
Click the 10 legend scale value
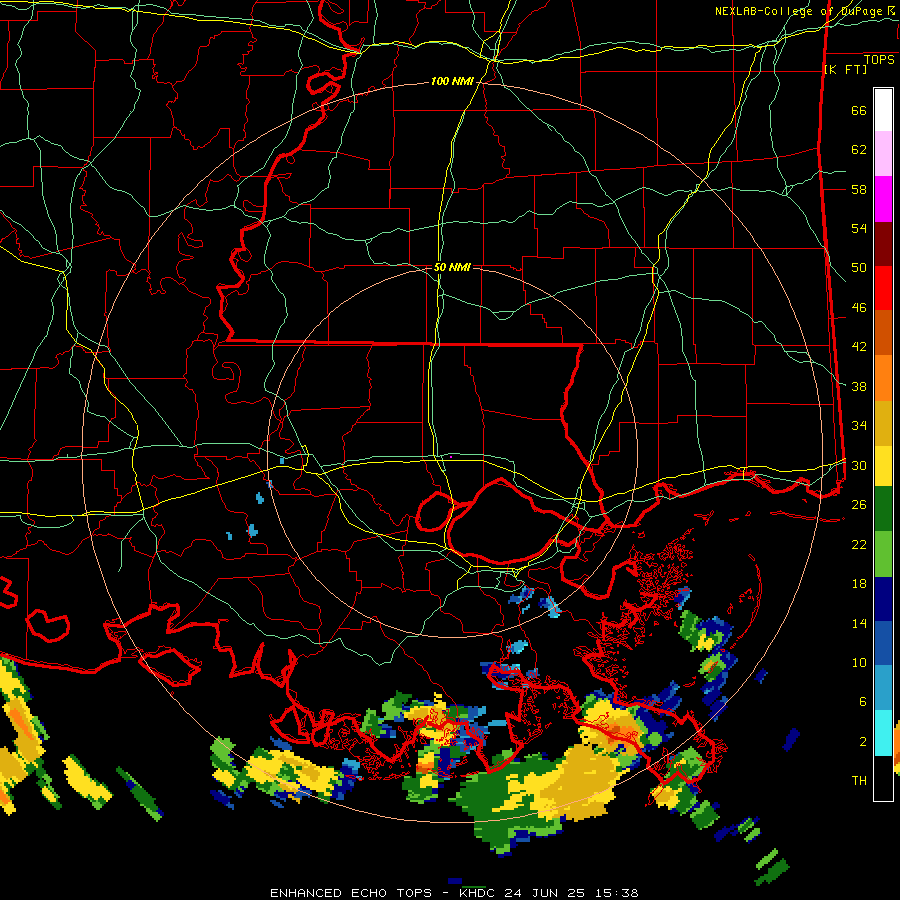[x=859, y=662]
